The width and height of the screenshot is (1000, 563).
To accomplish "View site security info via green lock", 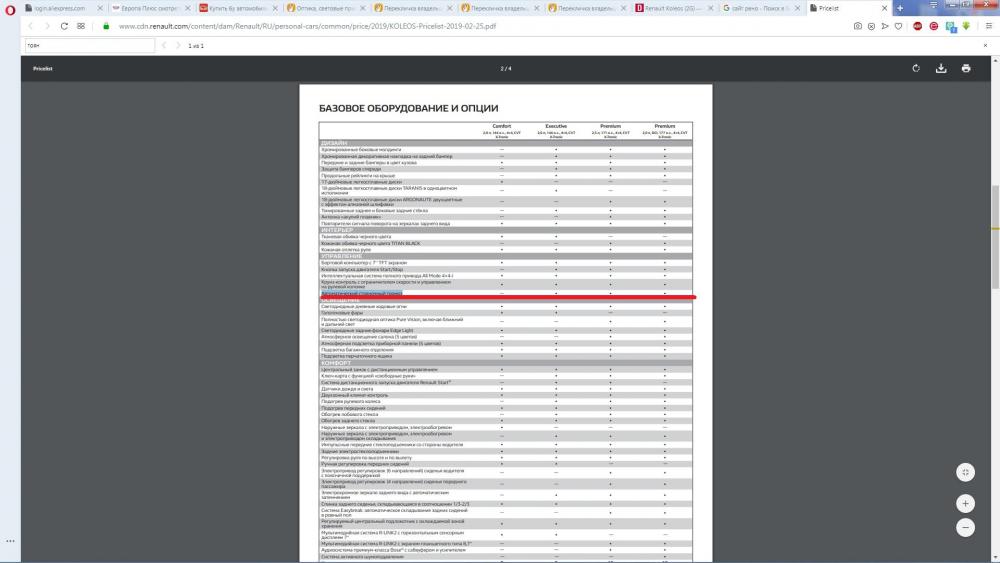I will point(106,26).
